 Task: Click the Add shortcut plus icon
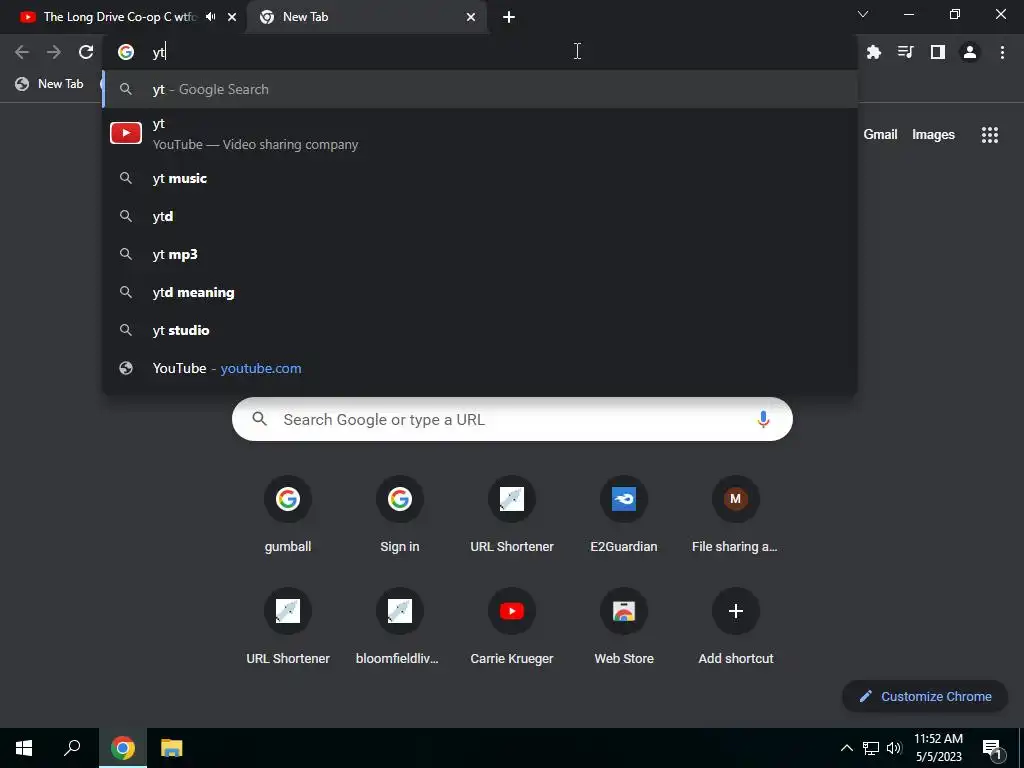click(735, 611)
